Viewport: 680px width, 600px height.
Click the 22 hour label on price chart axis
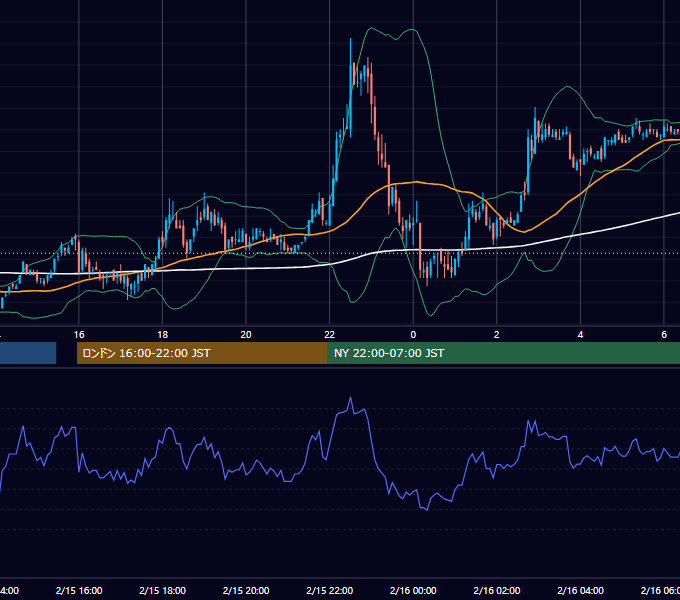point(330,334)
